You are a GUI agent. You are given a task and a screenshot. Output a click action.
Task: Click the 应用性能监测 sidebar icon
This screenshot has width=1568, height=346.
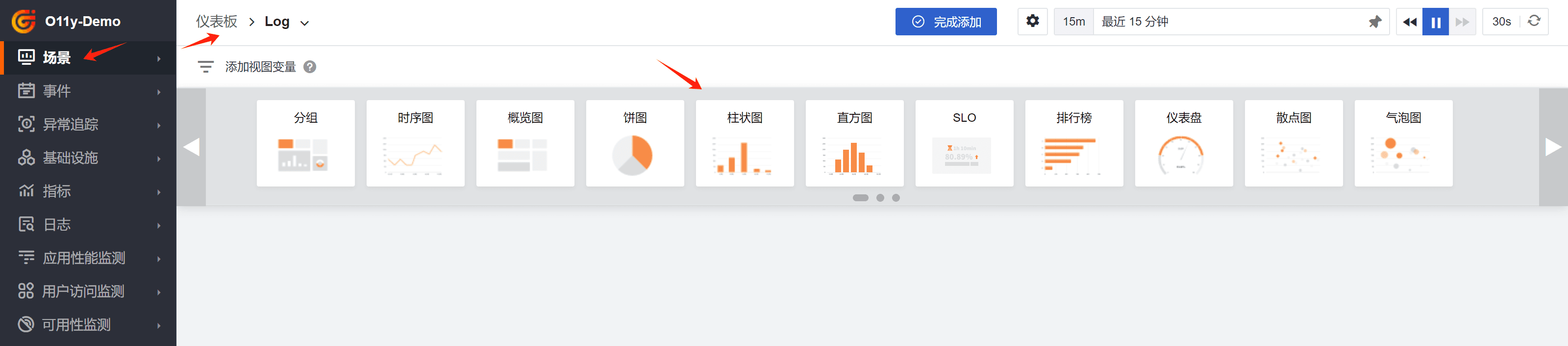(26, 258)
